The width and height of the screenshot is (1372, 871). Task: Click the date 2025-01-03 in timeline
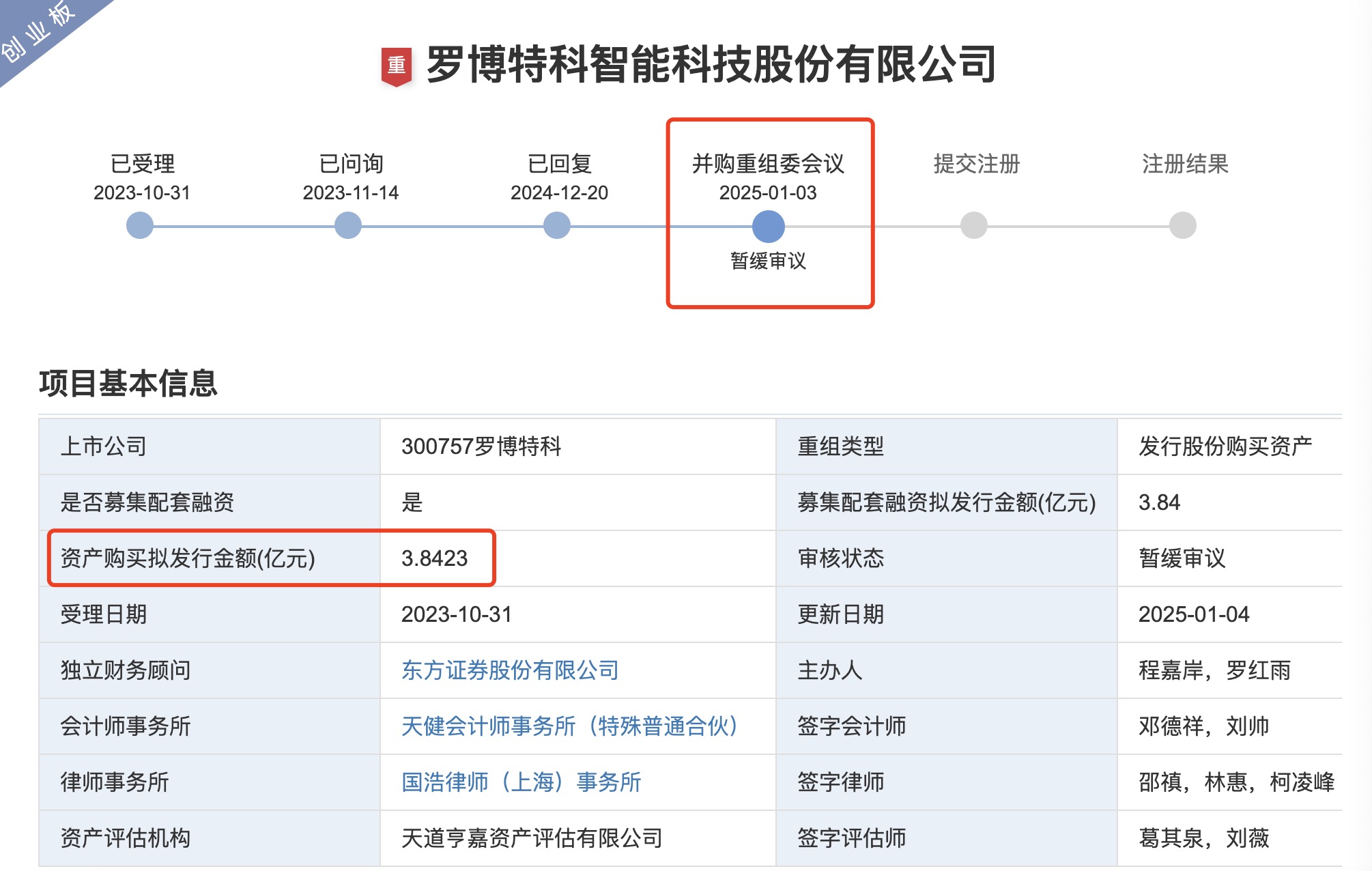tap(768, 193)
